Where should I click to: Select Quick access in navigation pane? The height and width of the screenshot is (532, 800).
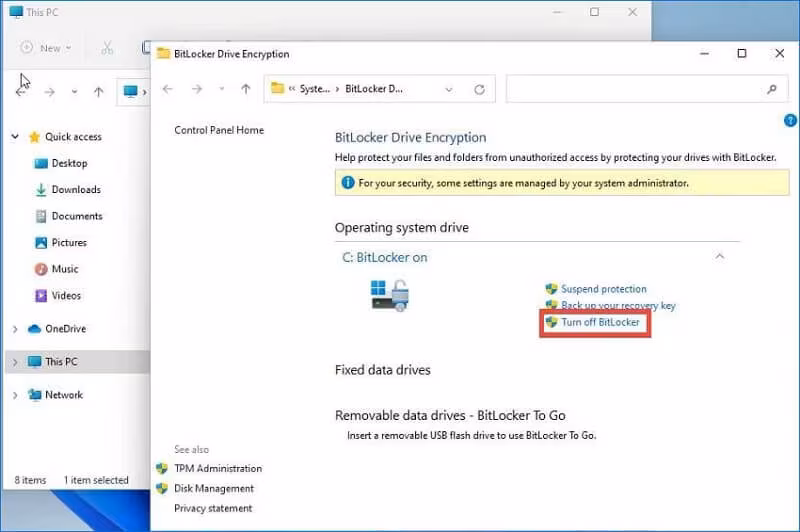73,137
